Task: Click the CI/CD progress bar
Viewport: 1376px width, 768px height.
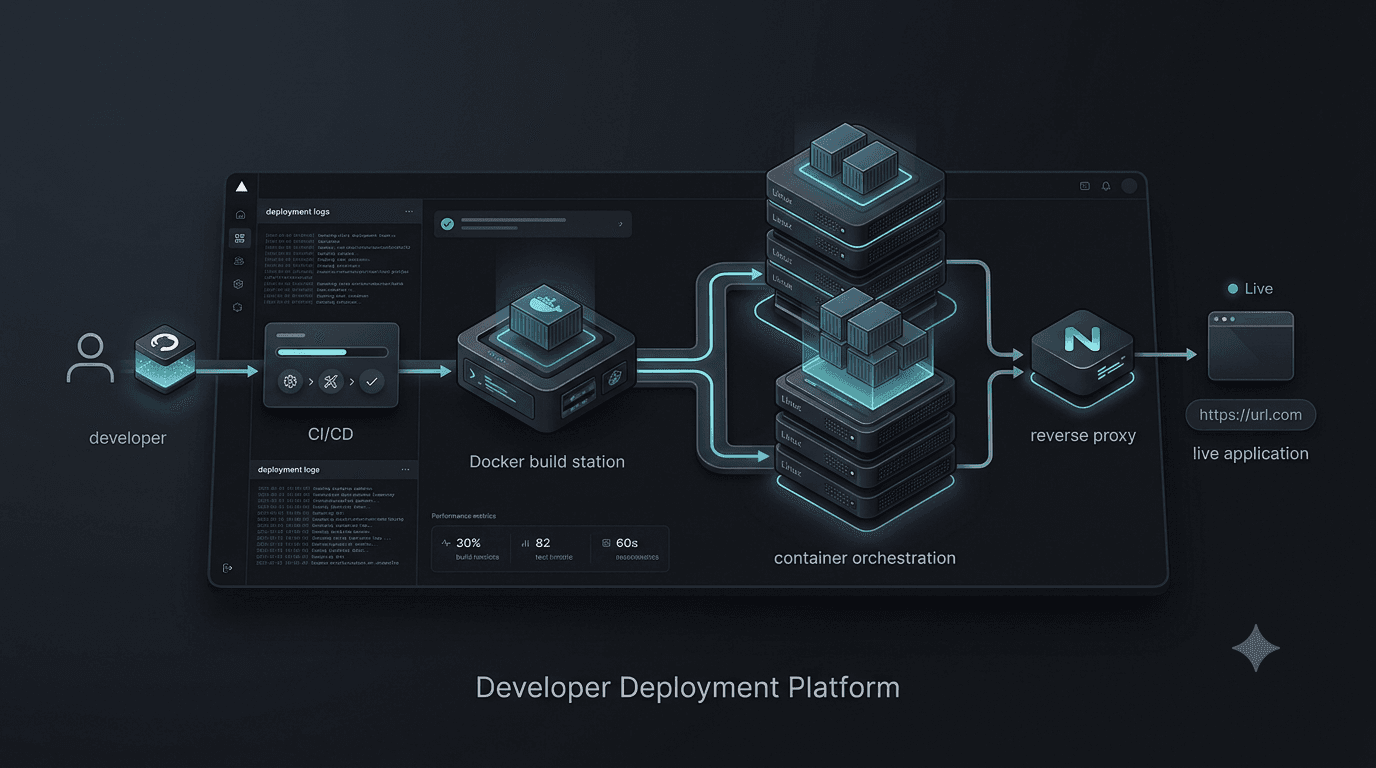Action: coord(332,352)
